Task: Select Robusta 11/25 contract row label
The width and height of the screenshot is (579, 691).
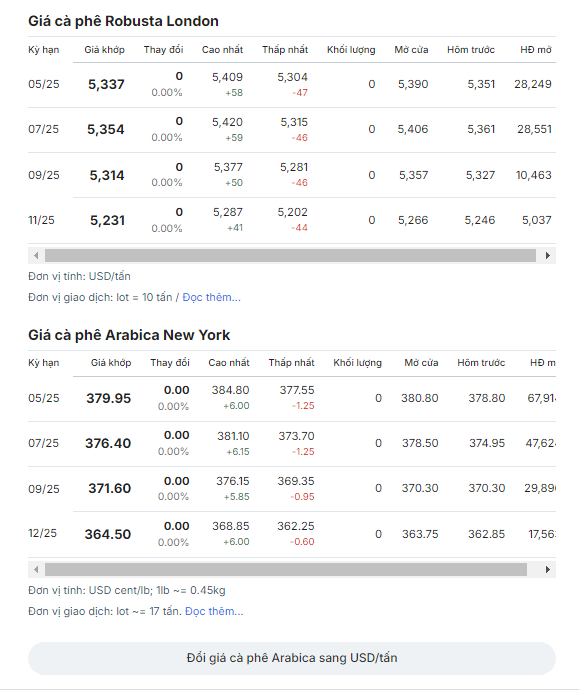Action: [41, 220]
